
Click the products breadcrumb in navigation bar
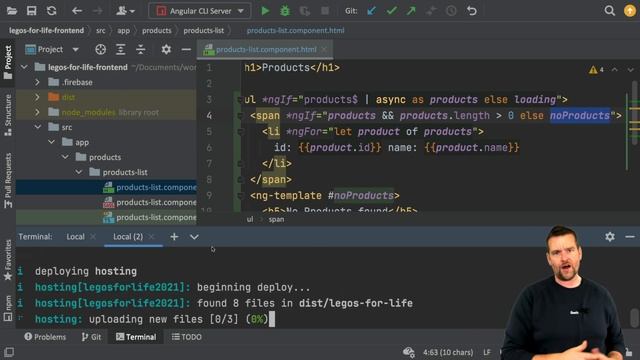157,30
